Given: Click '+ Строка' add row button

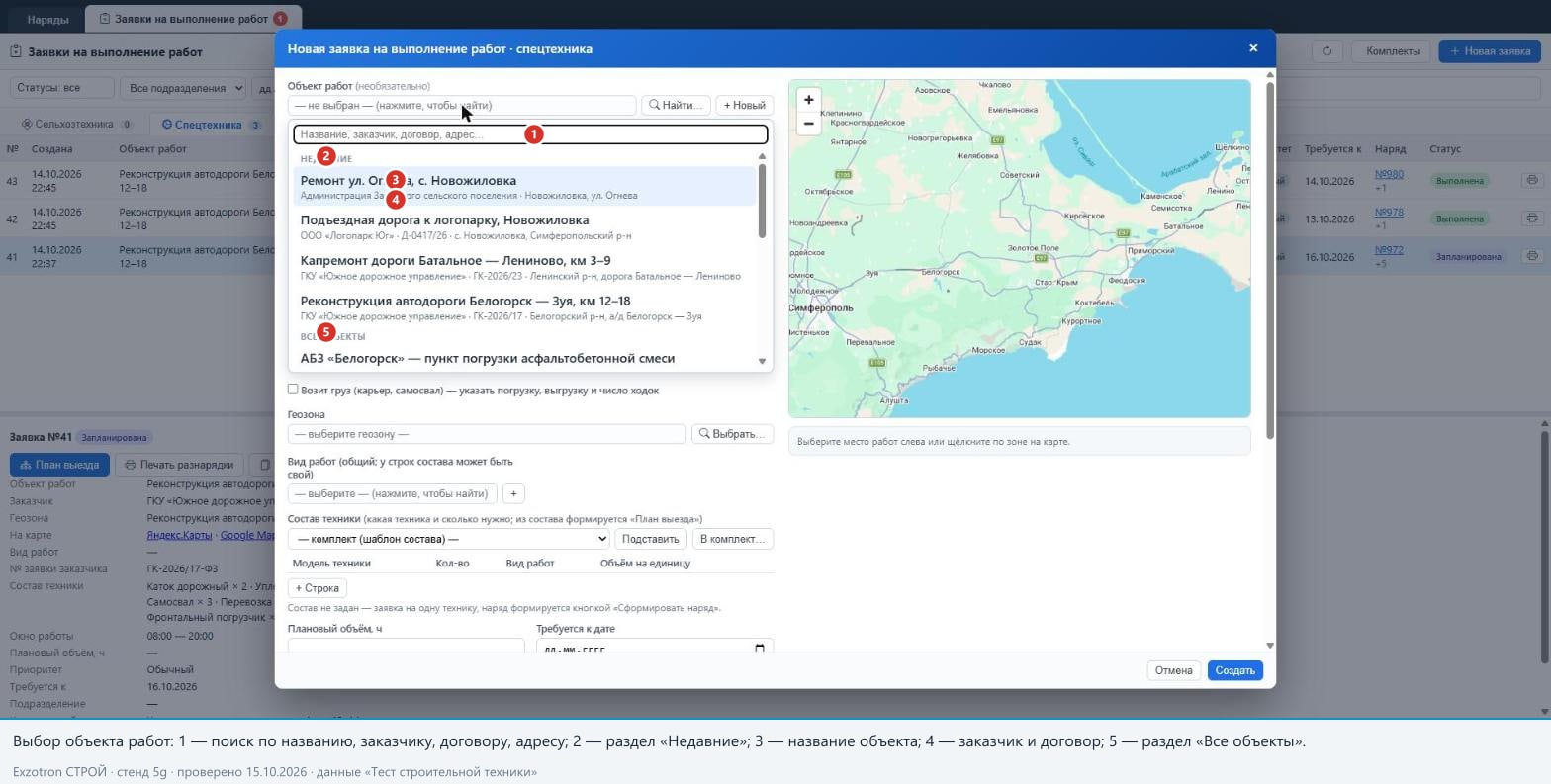Looking at the screenshot, I should (x=318, y=588).
